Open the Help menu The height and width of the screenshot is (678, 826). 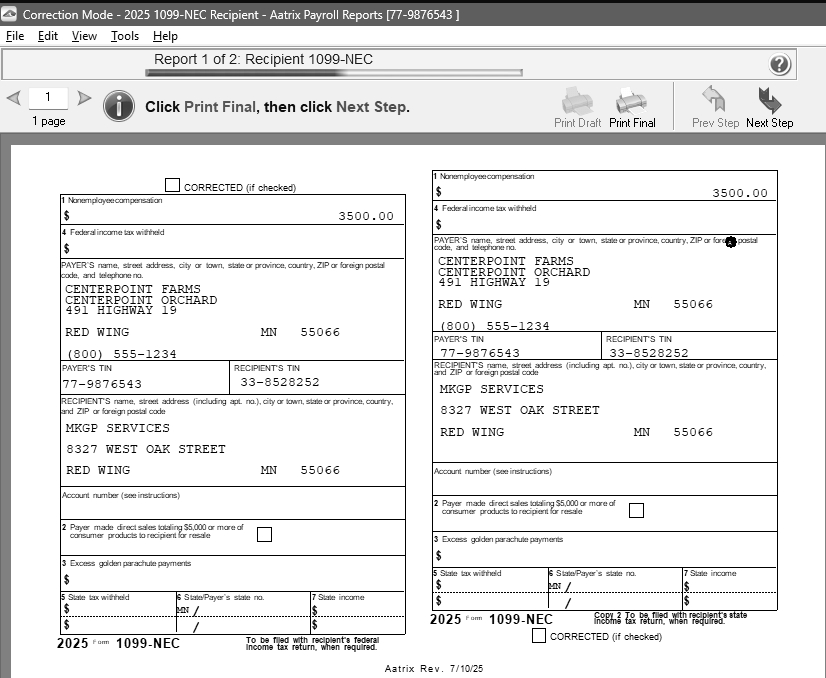tap(165, 36)
